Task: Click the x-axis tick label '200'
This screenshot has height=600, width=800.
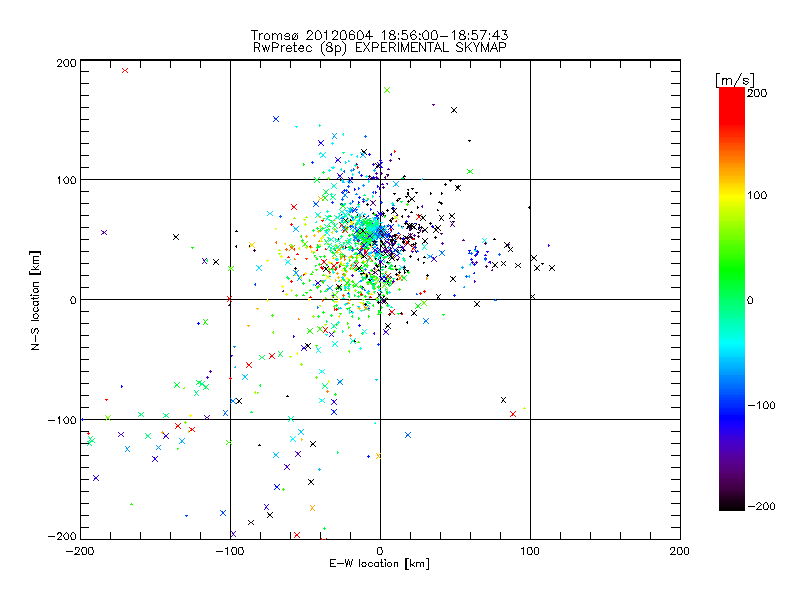Action: click(680, 551)
